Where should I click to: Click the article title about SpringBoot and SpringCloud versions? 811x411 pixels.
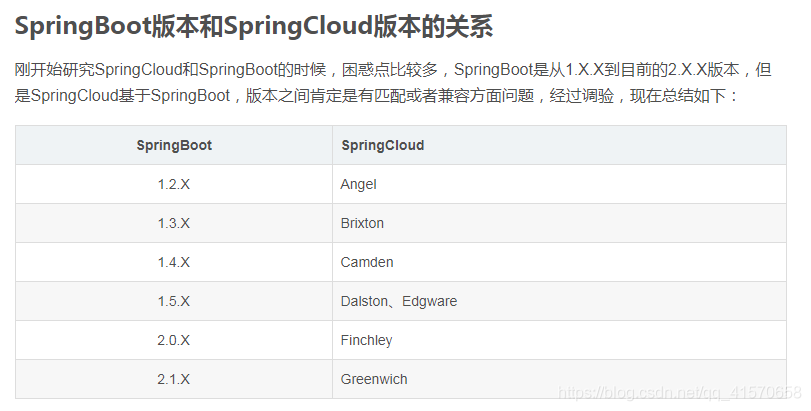pyautogui.click(x=254, y=27)
